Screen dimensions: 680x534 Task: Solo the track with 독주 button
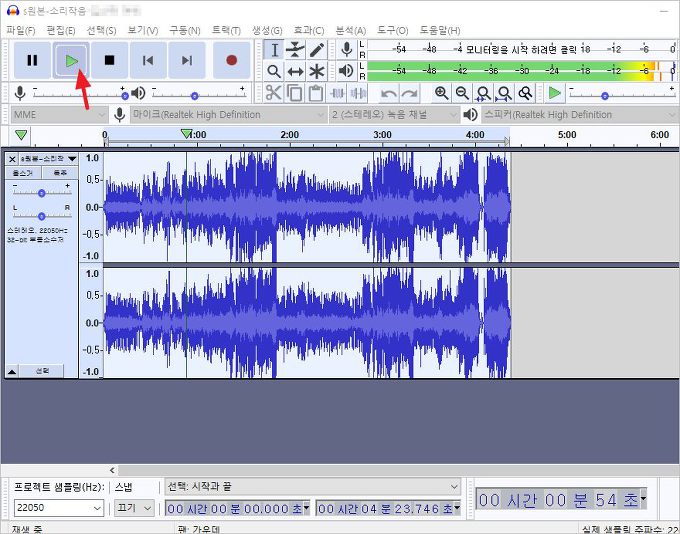[x=60, y=173]
